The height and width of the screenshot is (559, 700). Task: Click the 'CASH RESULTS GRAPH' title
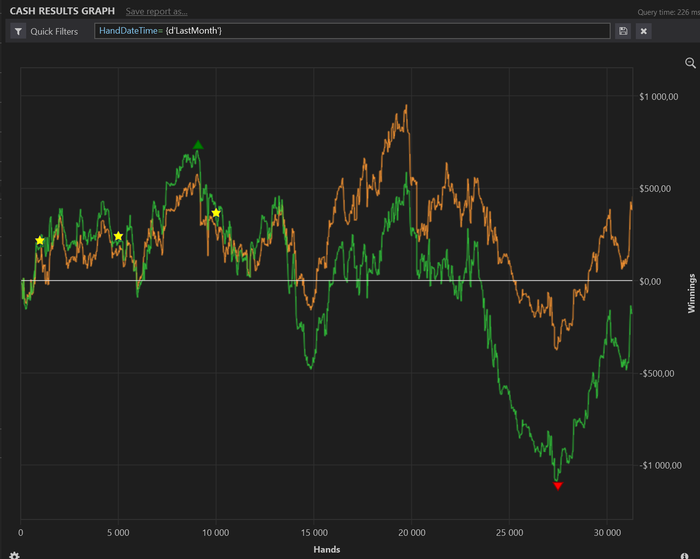click(62, 11)
